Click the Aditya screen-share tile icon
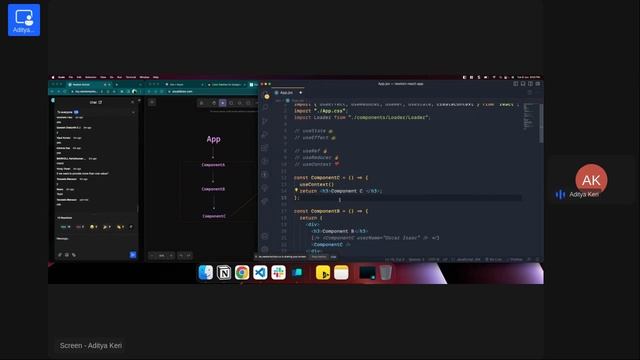This screenshot has height=360, width=640. [x=24, y=20]
